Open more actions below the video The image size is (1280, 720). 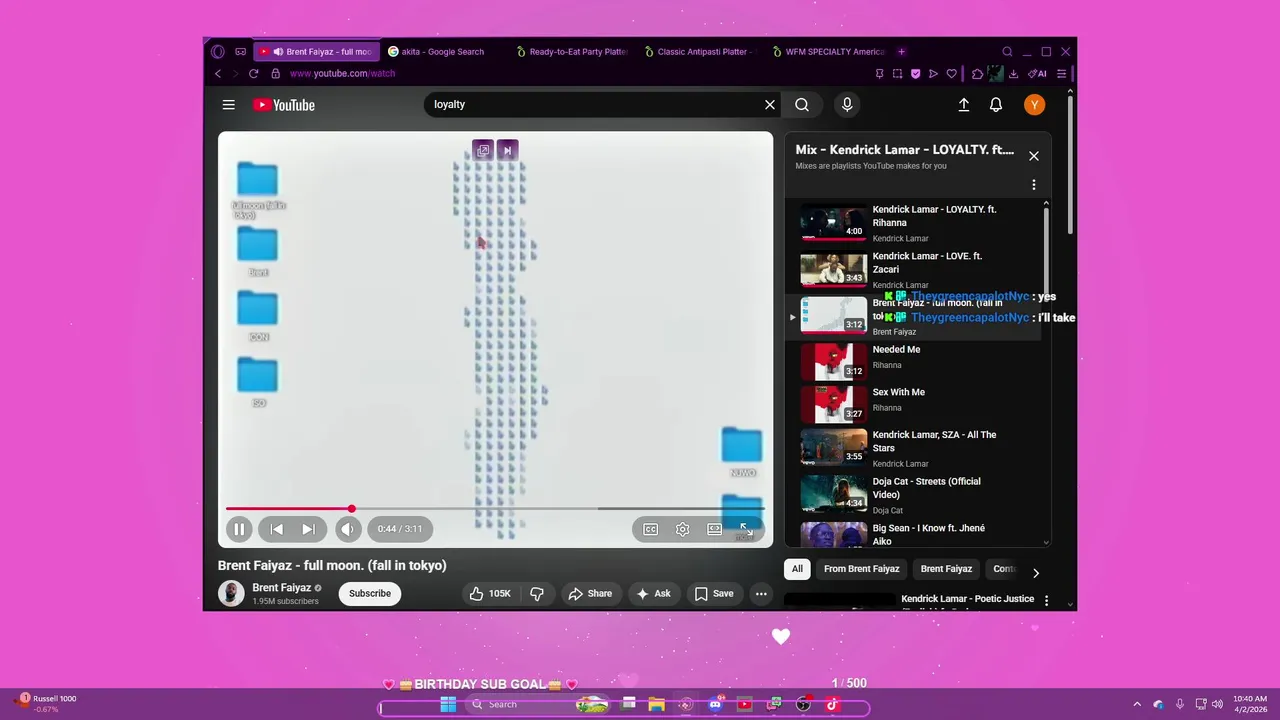click(761, 594)
